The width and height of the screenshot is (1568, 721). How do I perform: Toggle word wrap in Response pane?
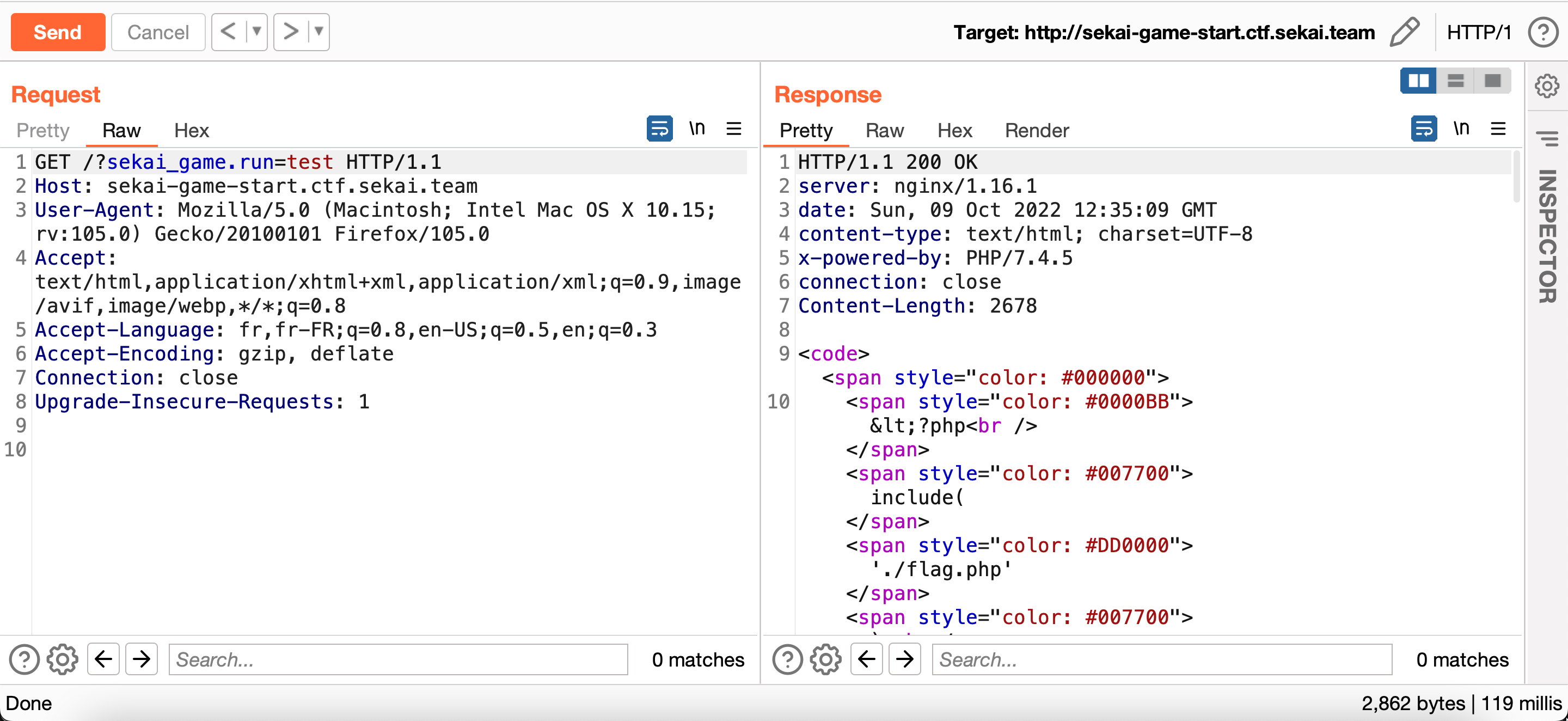coord(1424,129)
